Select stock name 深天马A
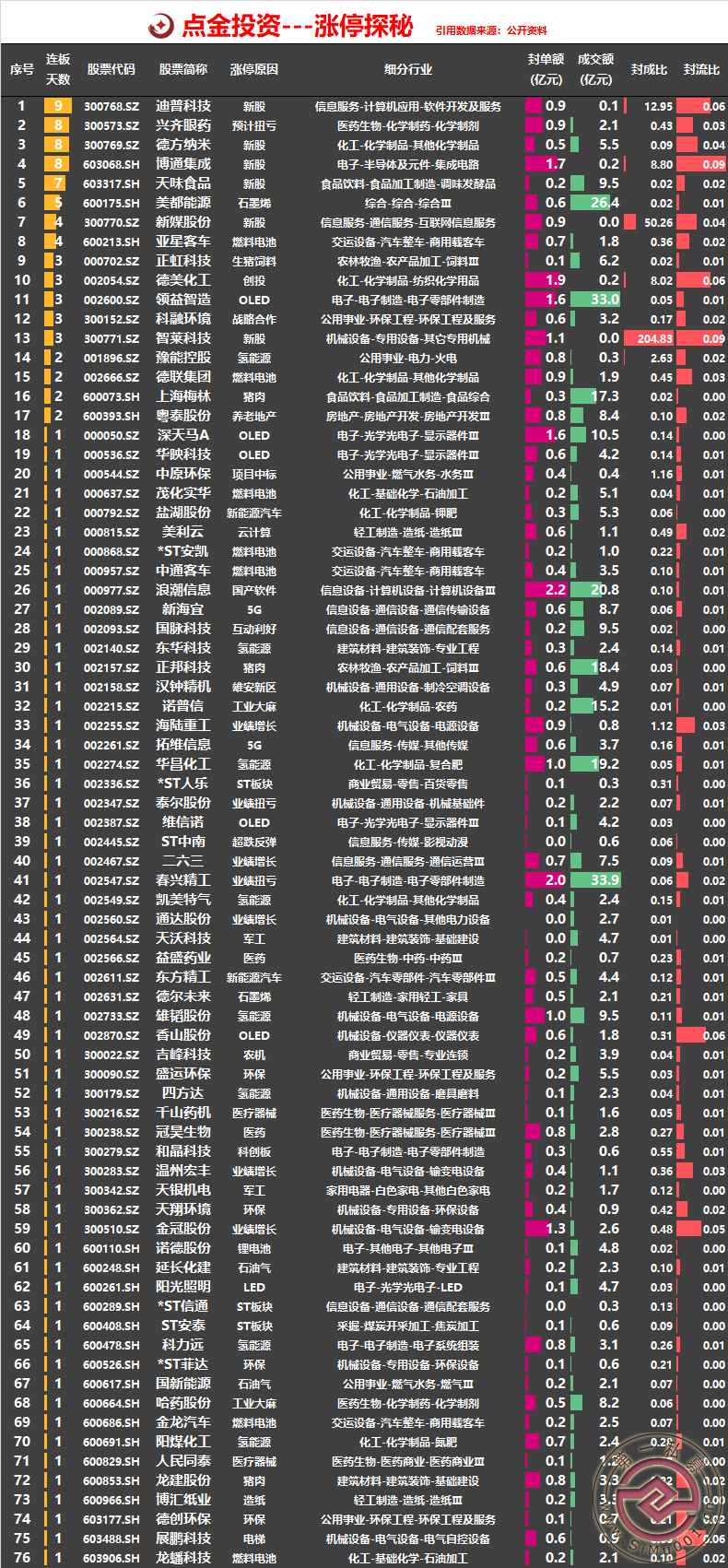Screen dimensions: 728x1568 183,435
